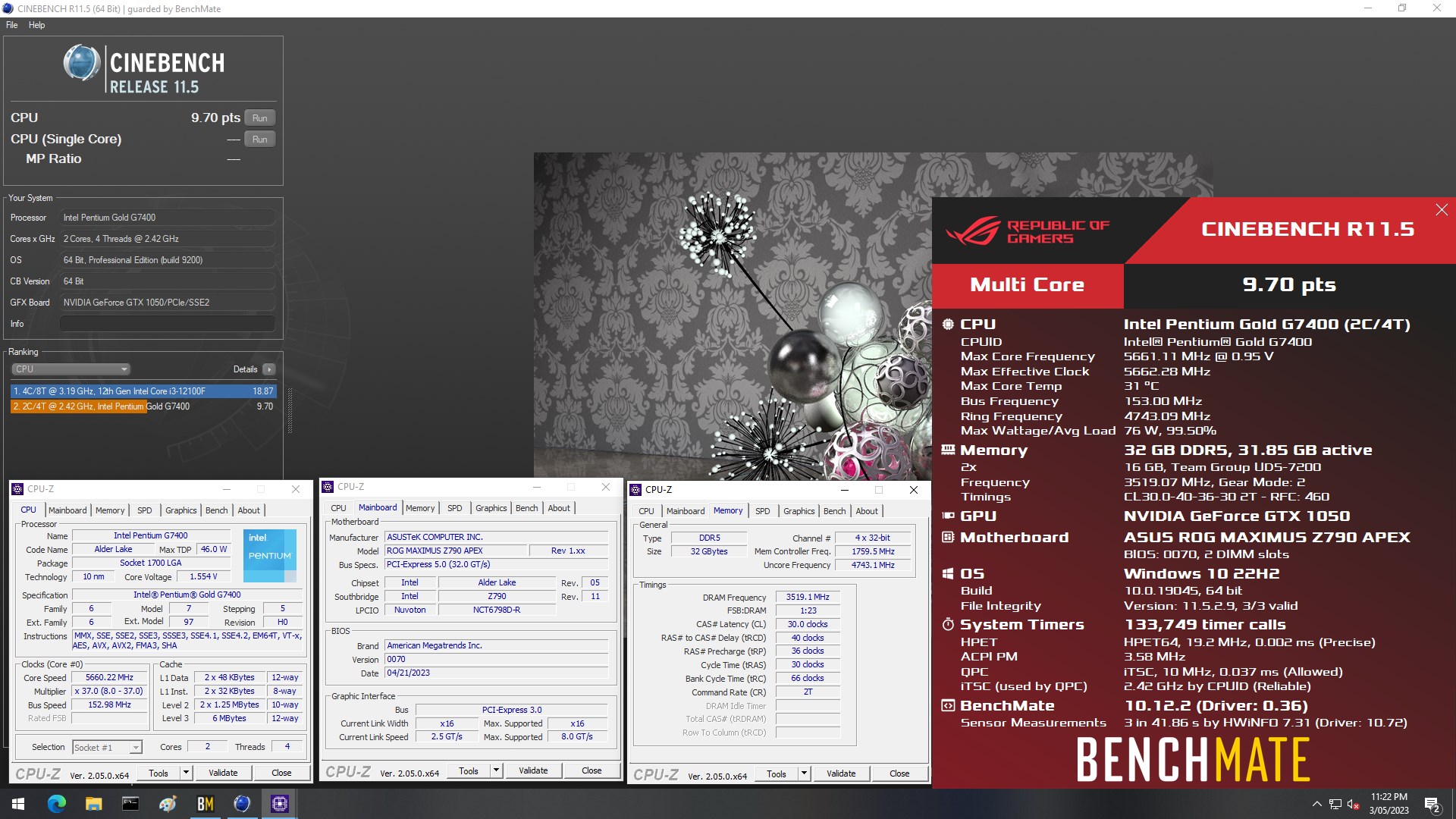This screenshot has width=1456, height=819.
Task: Click the Core Voltage value 1.554 V
Action: [203, 576]
